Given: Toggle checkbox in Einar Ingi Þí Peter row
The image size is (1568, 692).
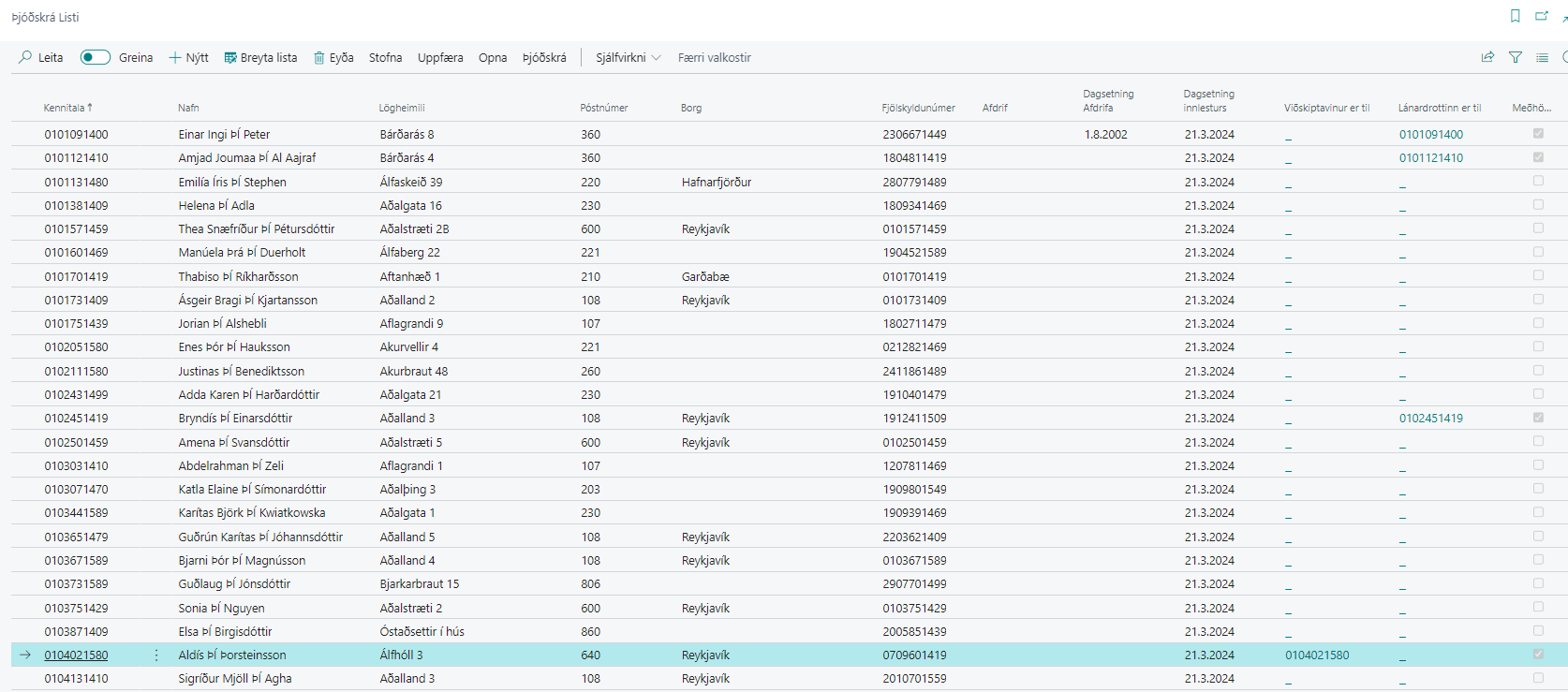Looking at the screenshot, I should (x=1538, y=134).
